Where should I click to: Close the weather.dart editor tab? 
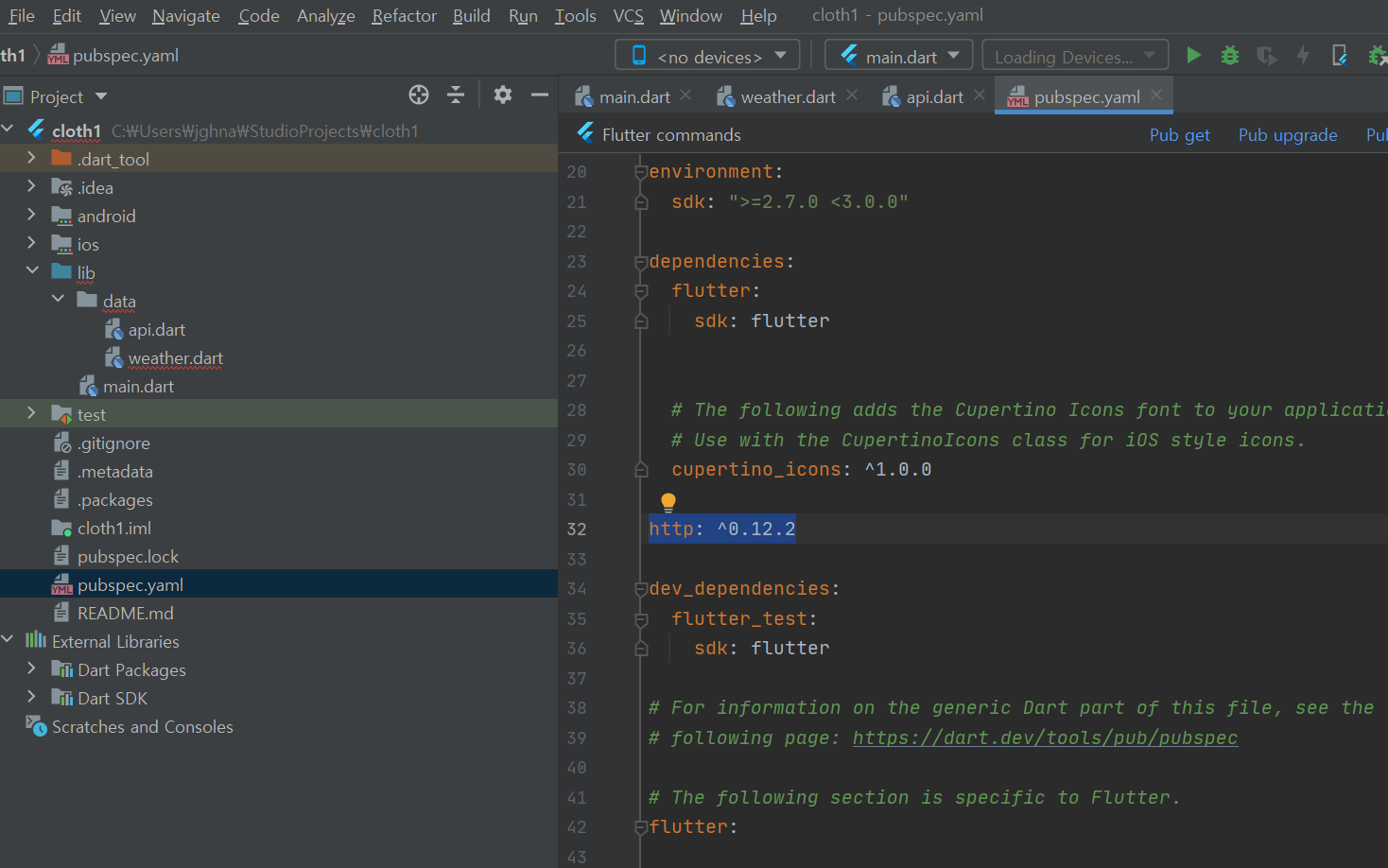pyautogui.click(x=852, y=95)
